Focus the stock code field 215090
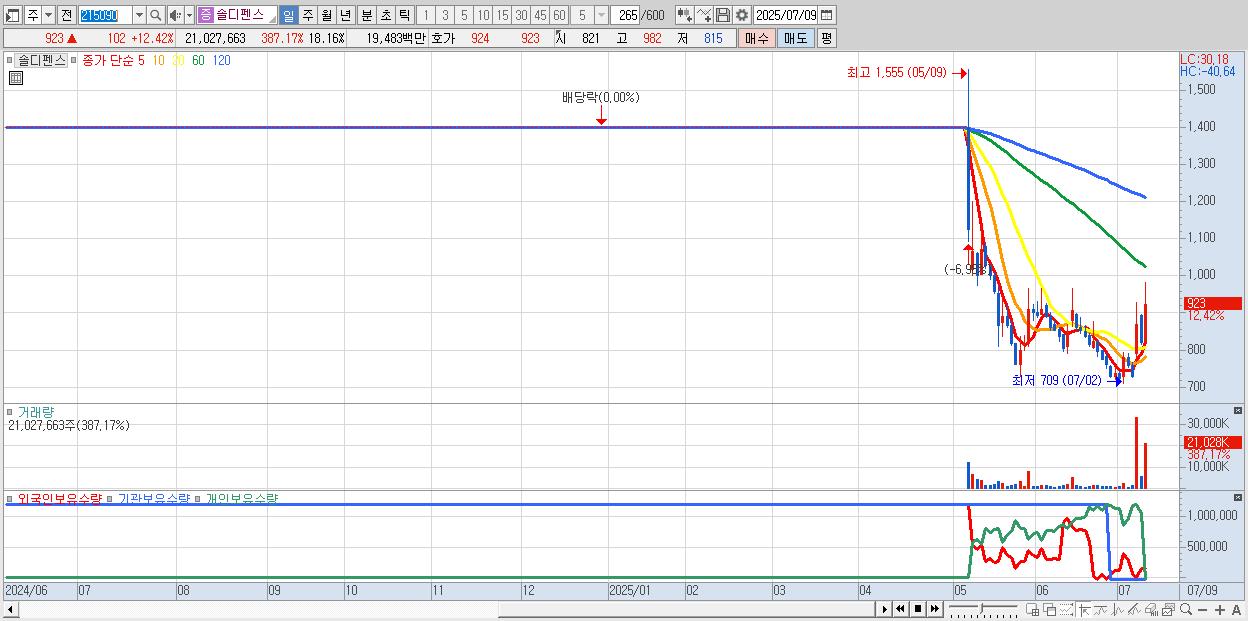The width and height of the screenshot is (1248, 621). pyautogui.click(x=104, y=15)
